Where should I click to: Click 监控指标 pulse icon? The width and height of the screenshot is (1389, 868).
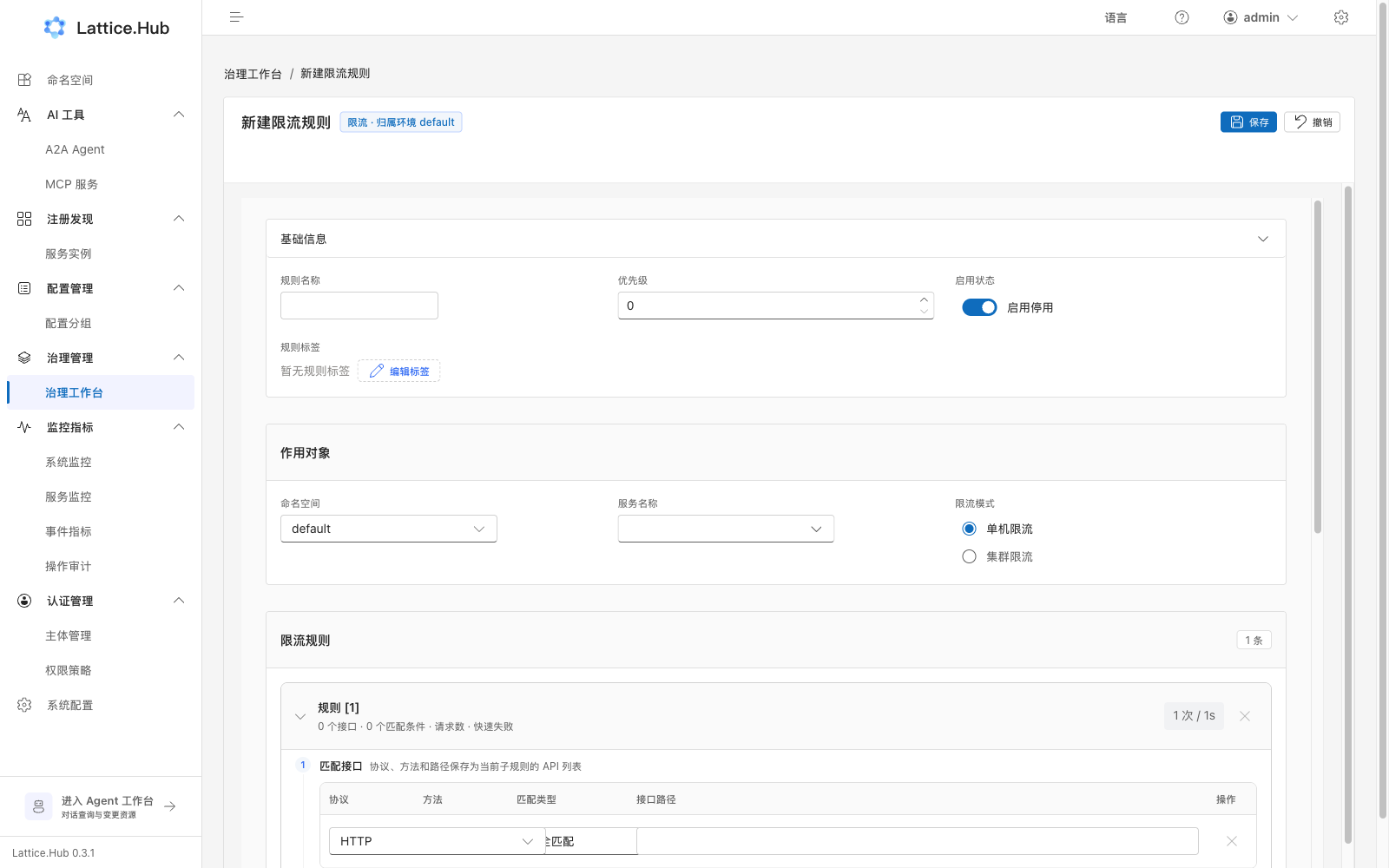tap(24, 427)
